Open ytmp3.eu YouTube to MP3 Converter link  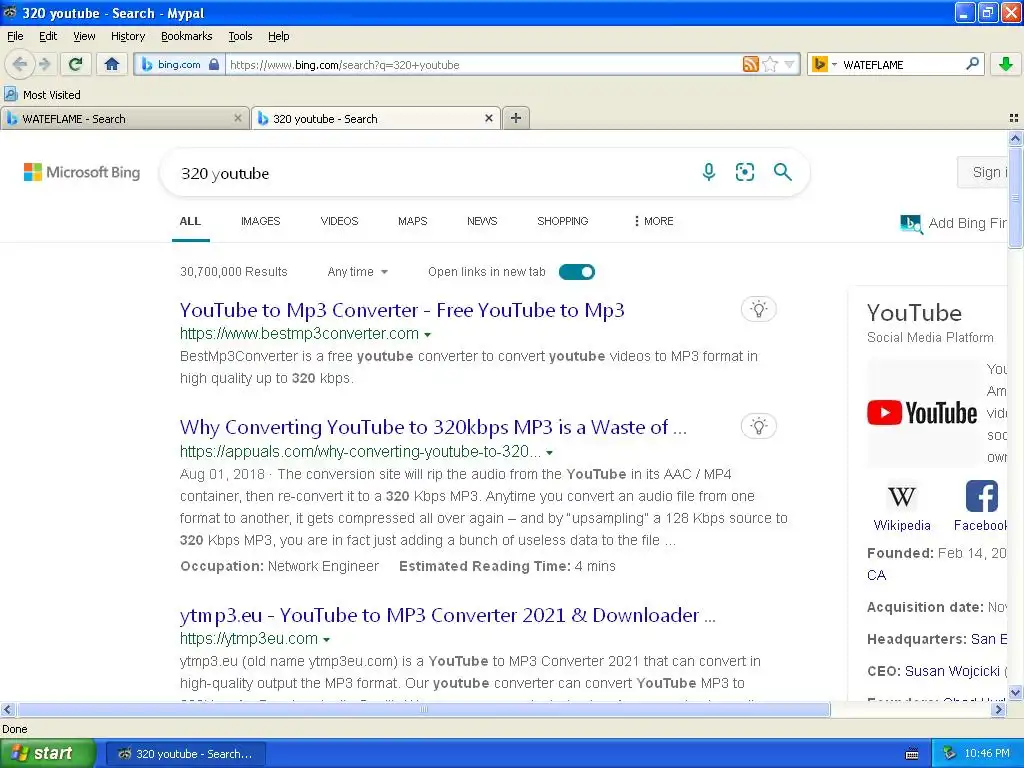click(x=447, y=615)
